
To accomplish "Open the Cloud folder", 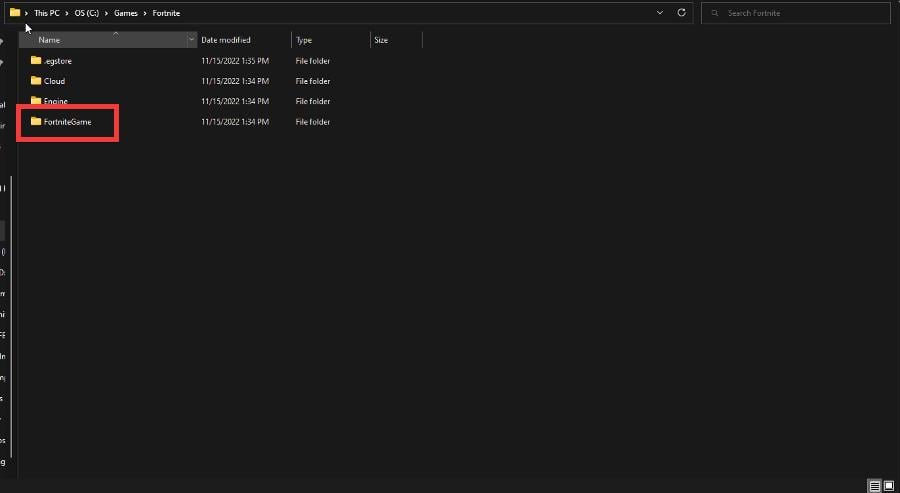I will tap(54, 81).
